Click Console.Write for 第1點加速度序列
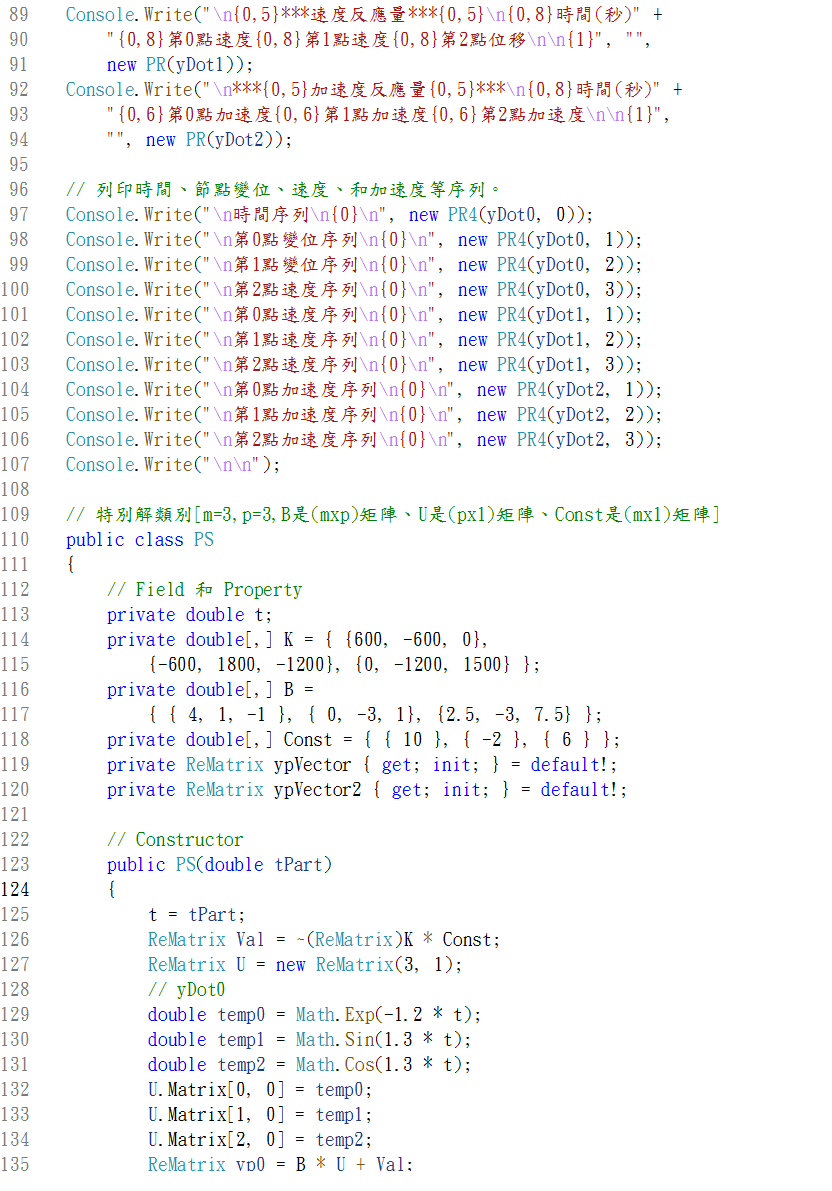The height and width of the screenshot is (1191, 832). tap(364, 415)
